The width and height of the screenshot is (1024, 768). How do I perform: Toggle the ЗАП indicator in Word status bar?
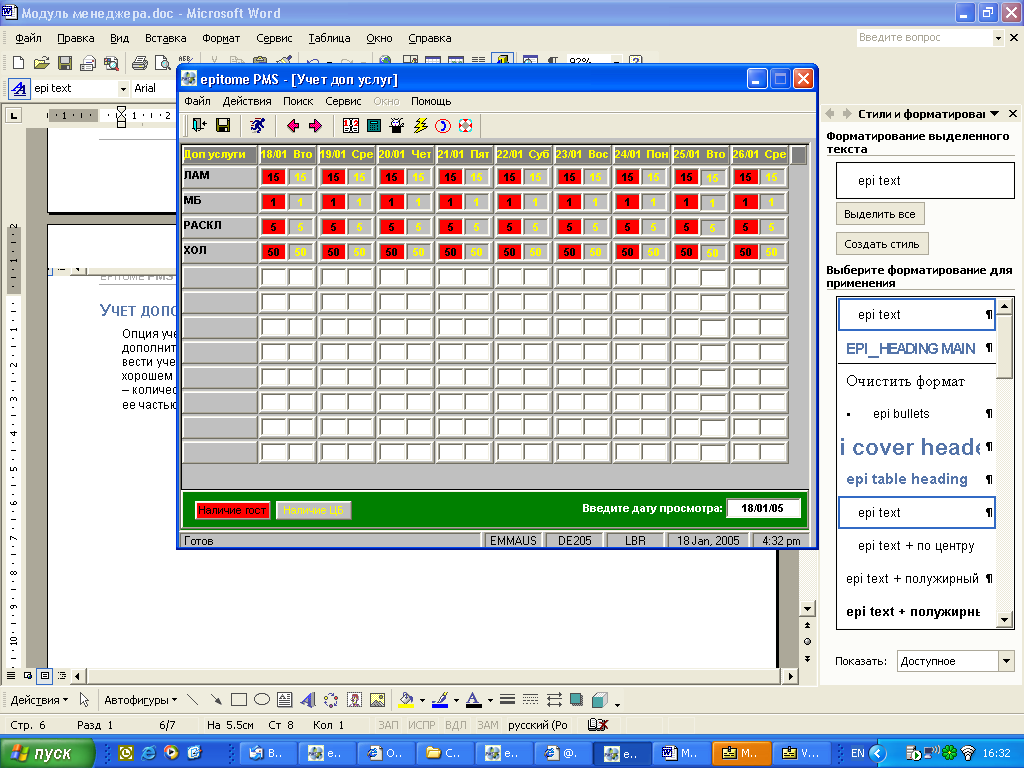(388, 725)
